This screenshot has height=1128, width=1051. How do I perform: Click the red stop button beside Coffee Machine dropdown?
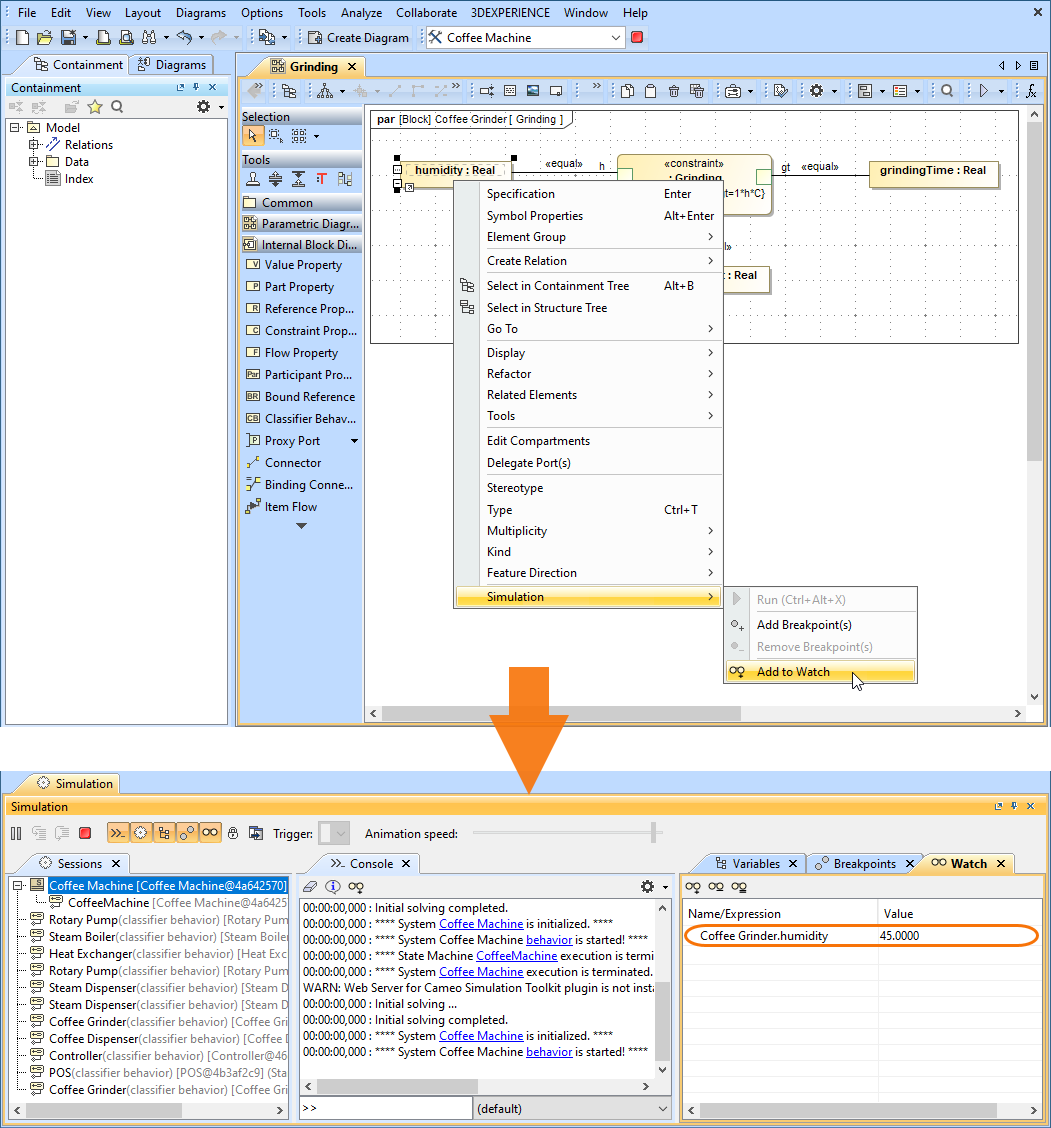click(x=637, y=37)
